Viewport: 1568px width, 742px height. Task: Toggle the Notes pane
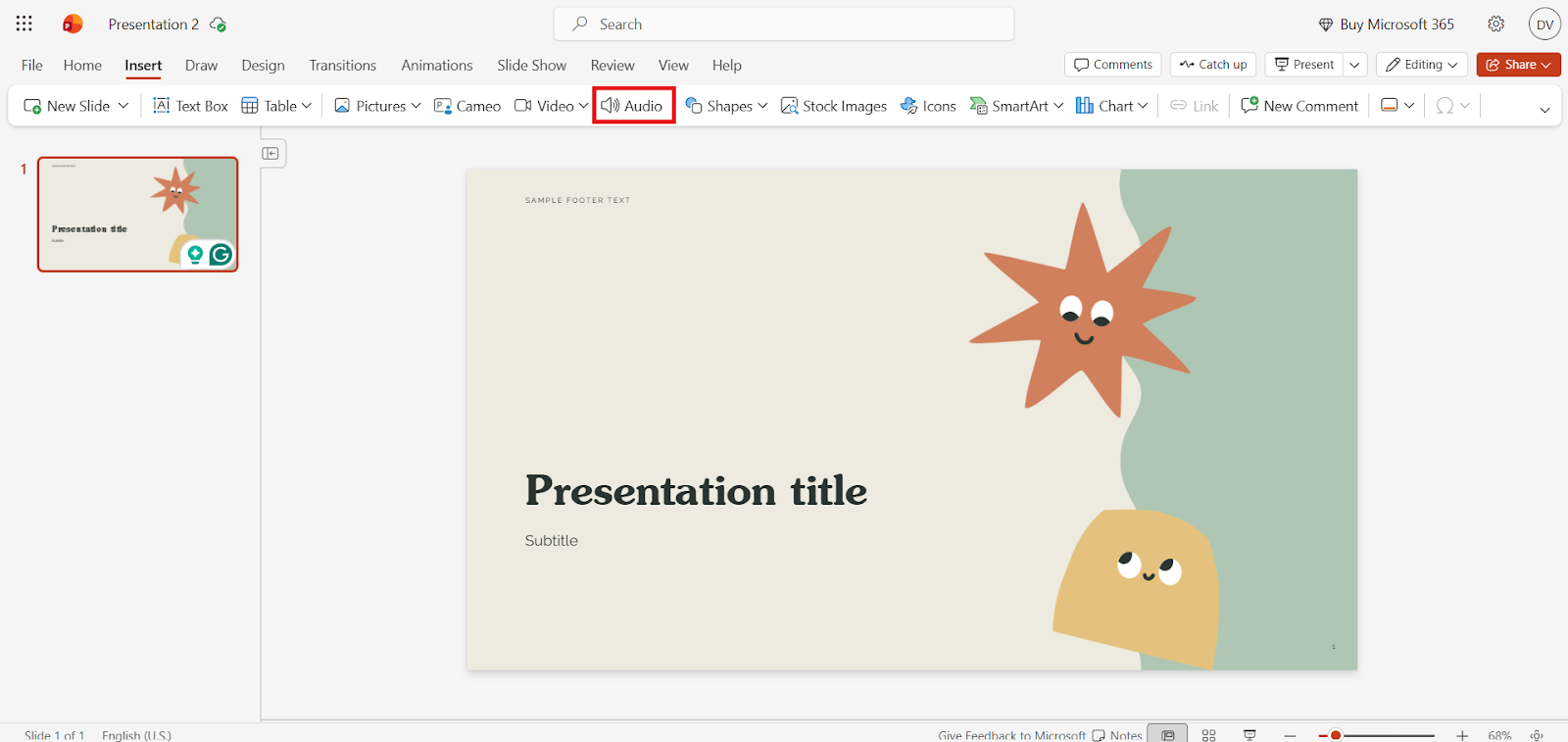click(x=1117, y=735)
